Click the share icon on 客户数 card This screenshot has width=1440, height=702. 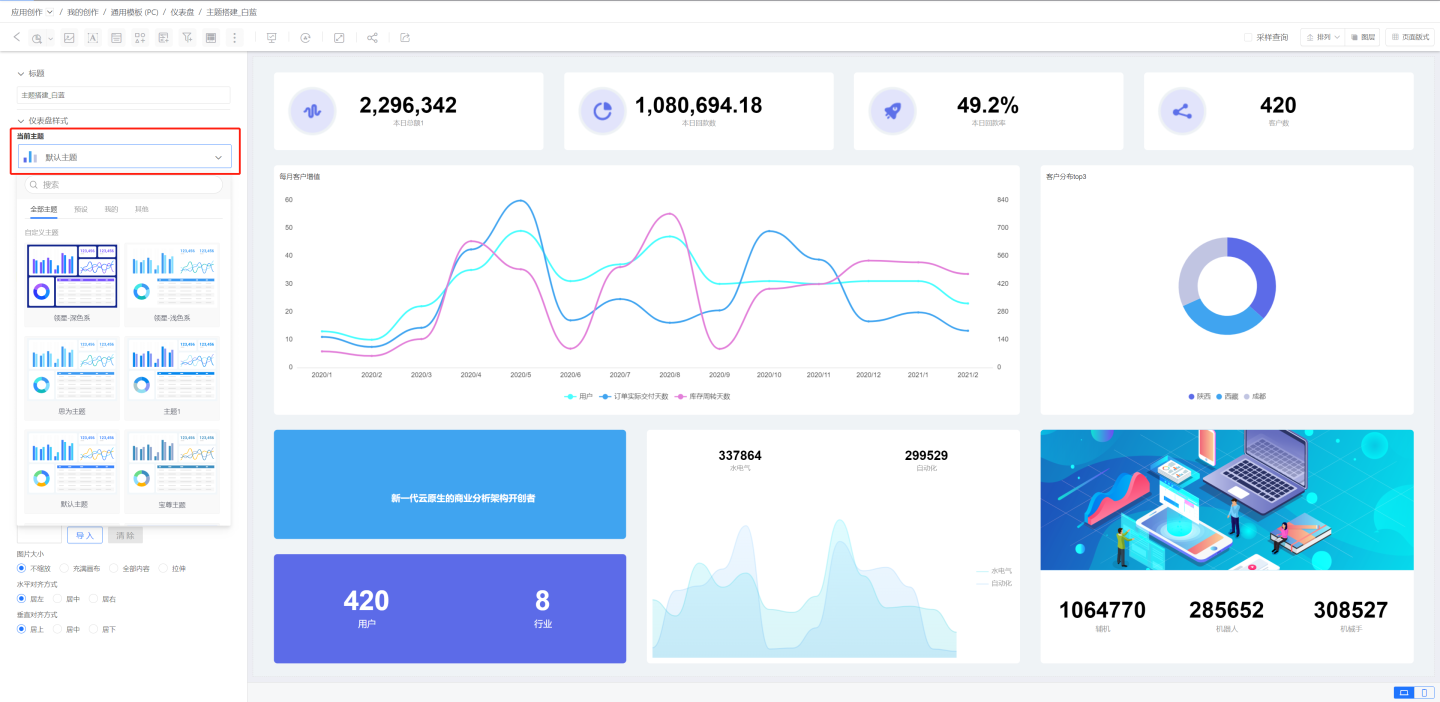pos(1182,111)
